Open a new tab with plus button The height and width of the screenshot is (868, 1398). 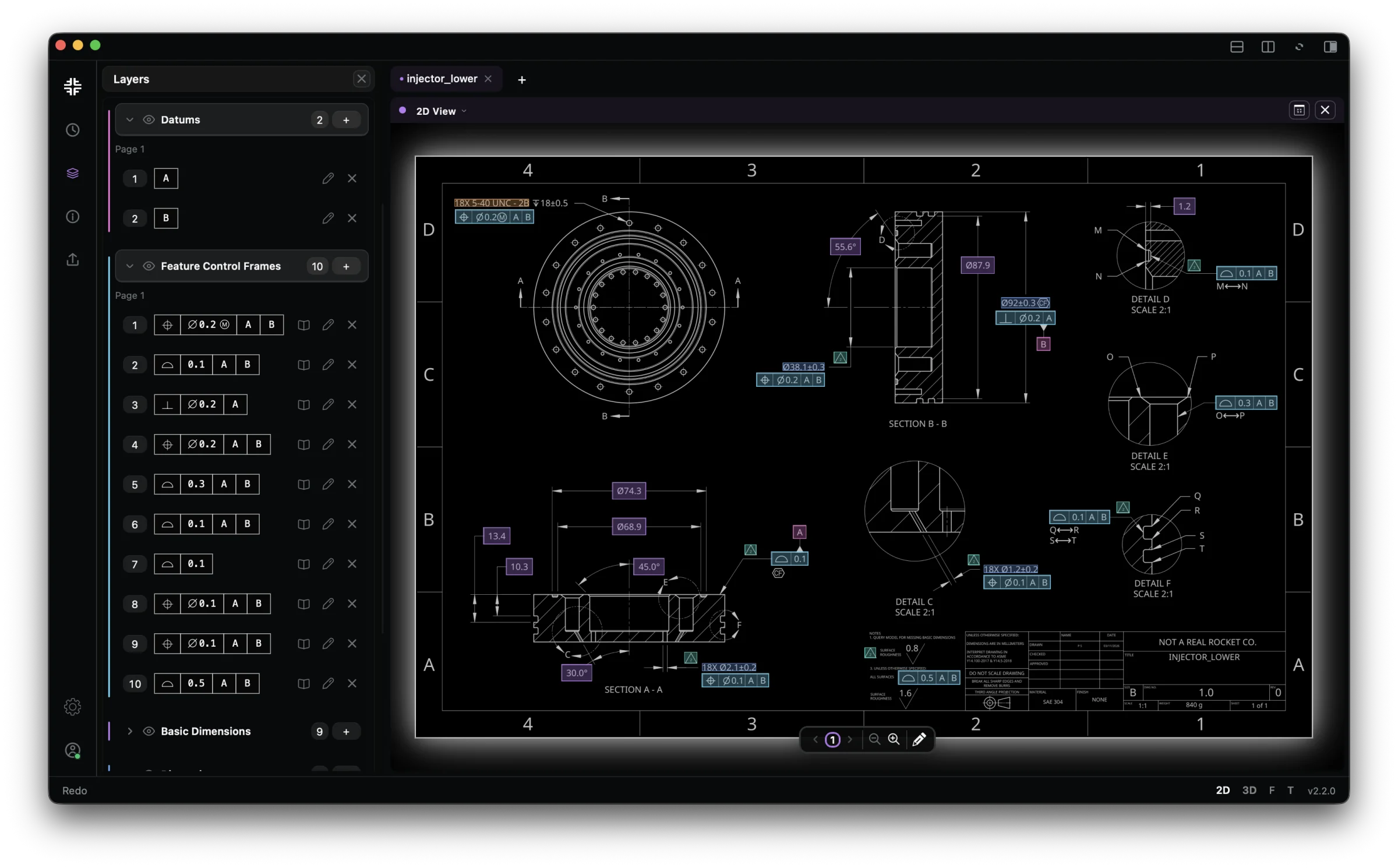[522, 80]
